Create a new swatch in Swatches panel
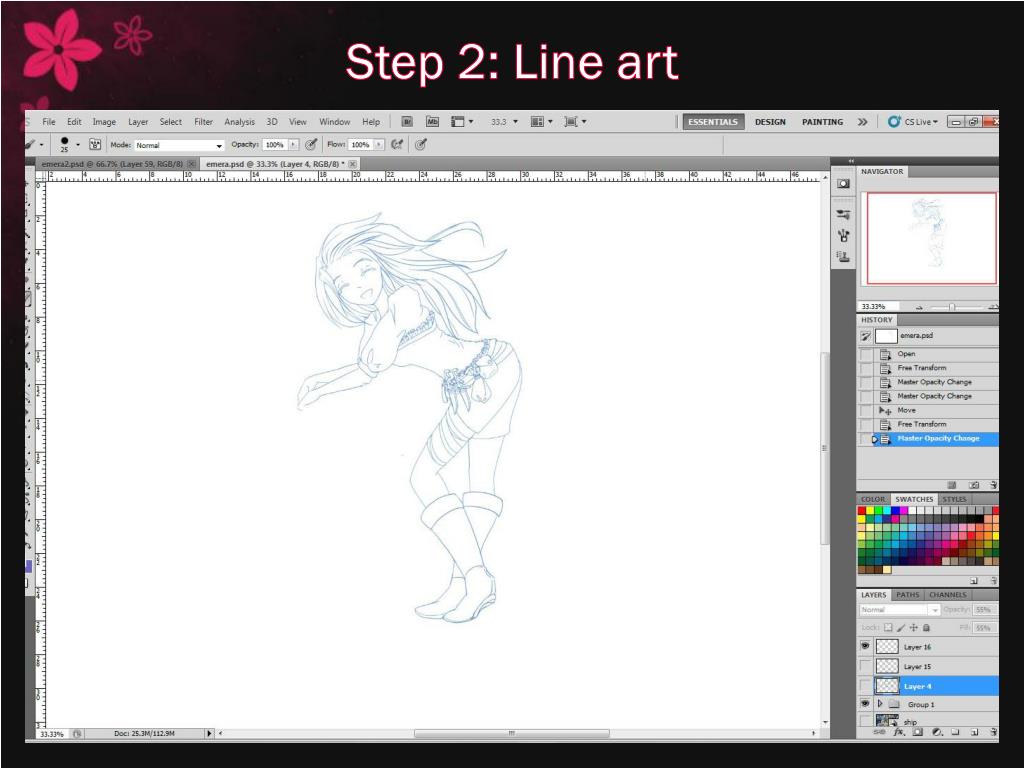The height and width of the screenshot is (768, 1024). [974, 581]
